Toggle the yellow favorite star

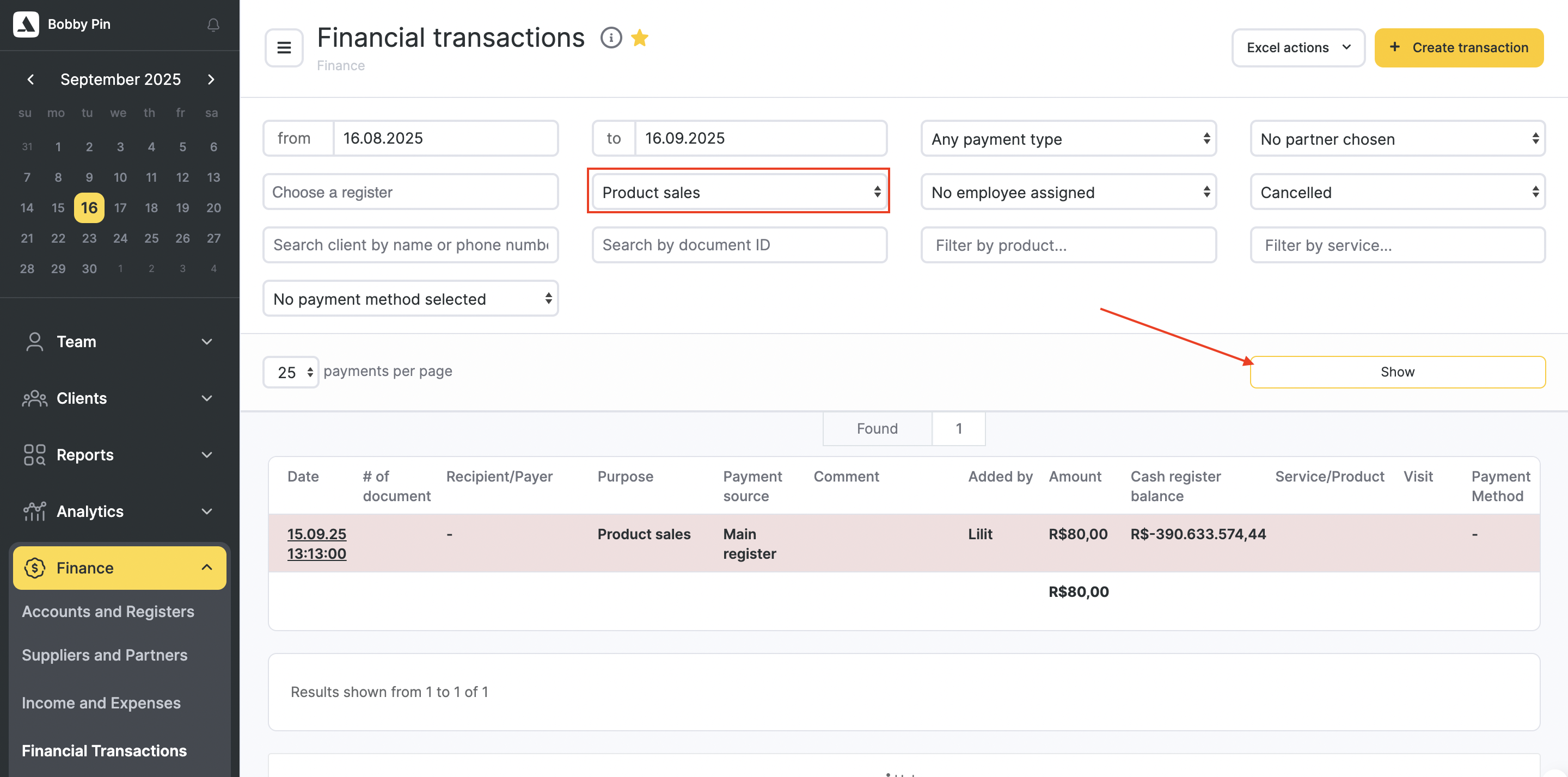coord(640,38)
